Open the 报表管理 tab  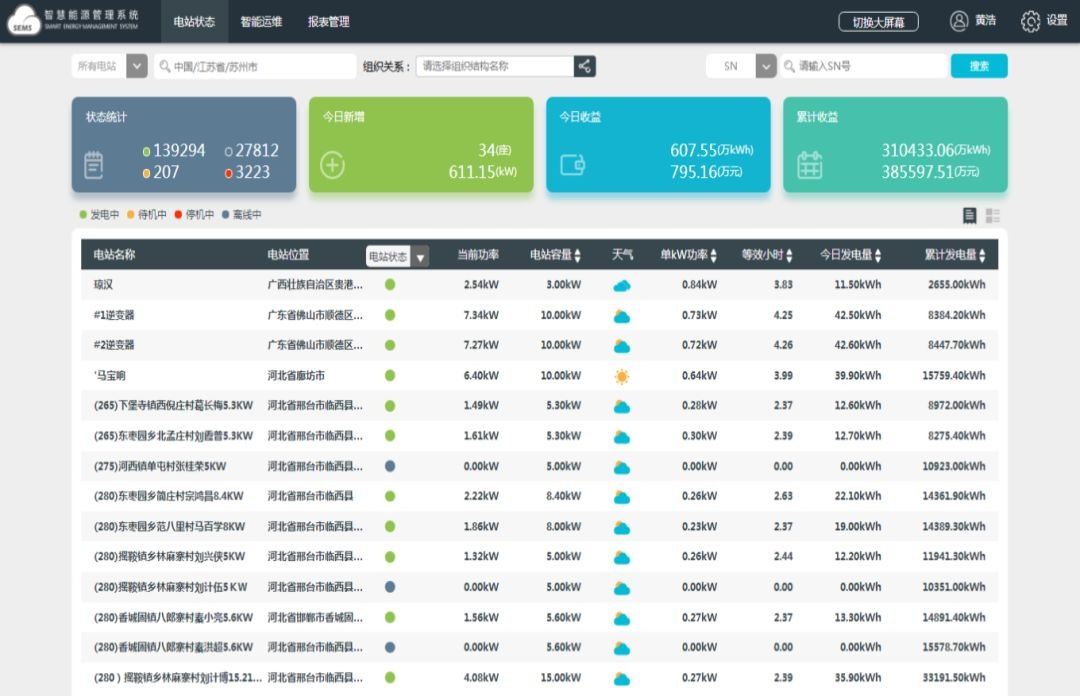(x=328, y=21)
